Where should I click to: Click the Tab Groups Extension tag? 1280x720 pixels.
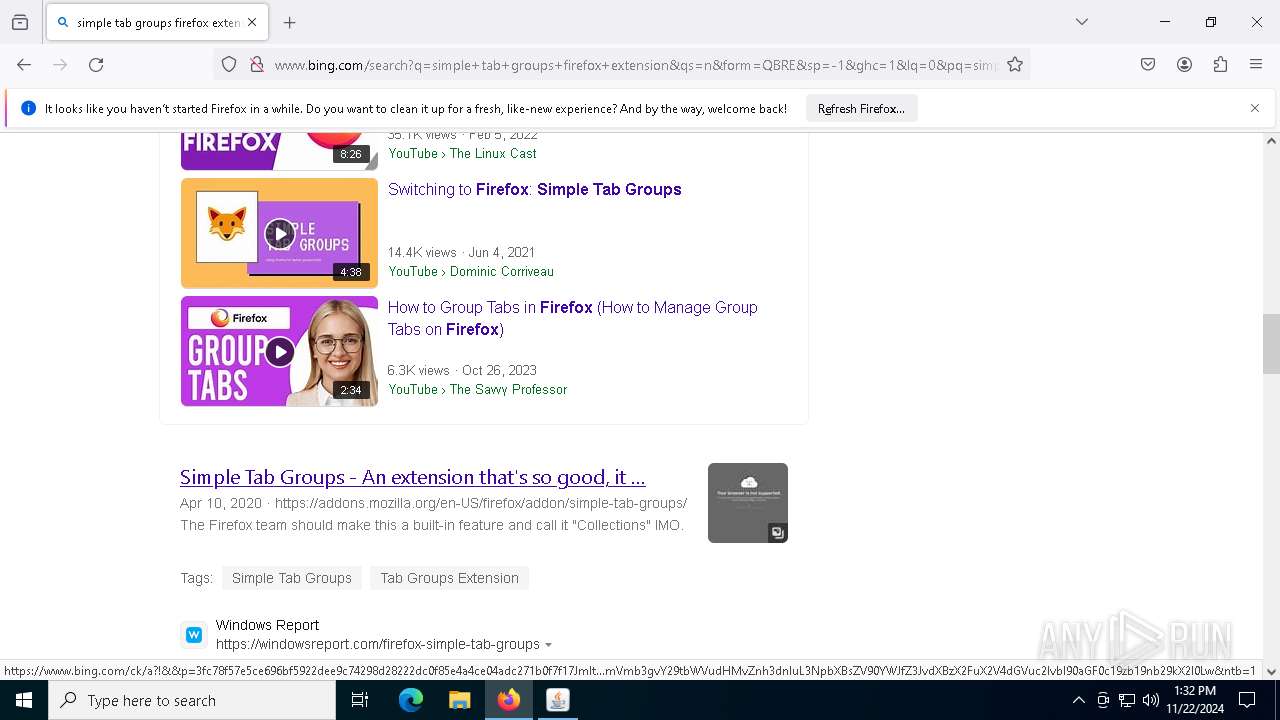pos(449,578)
